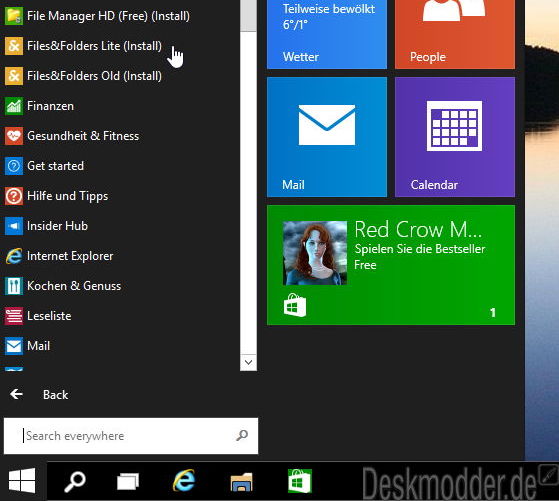
Task: Open the People tile
Action: pos(455,34)
